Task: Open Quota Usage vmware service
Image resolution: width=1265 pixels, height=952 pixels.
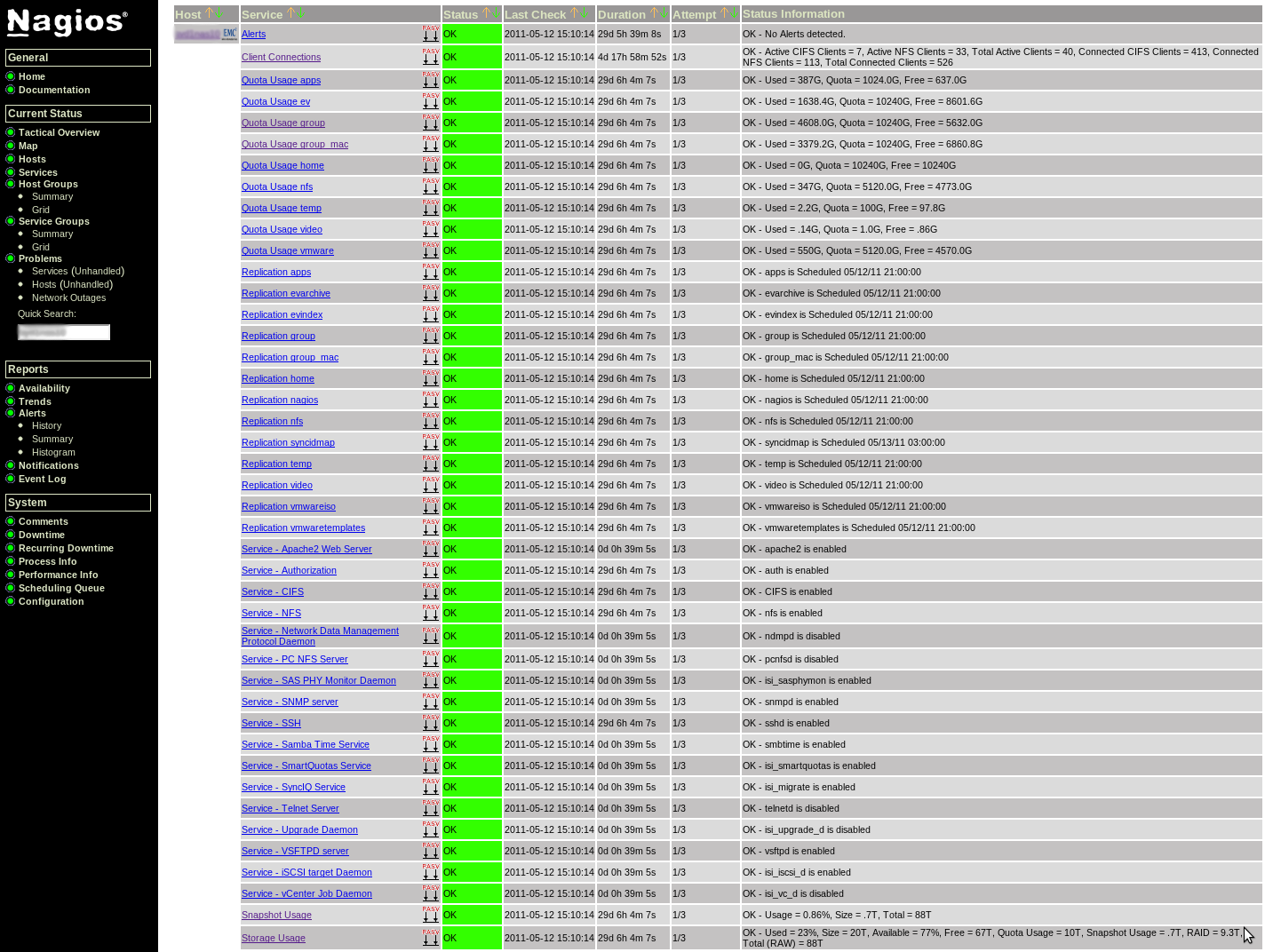Action: [288, 250]
